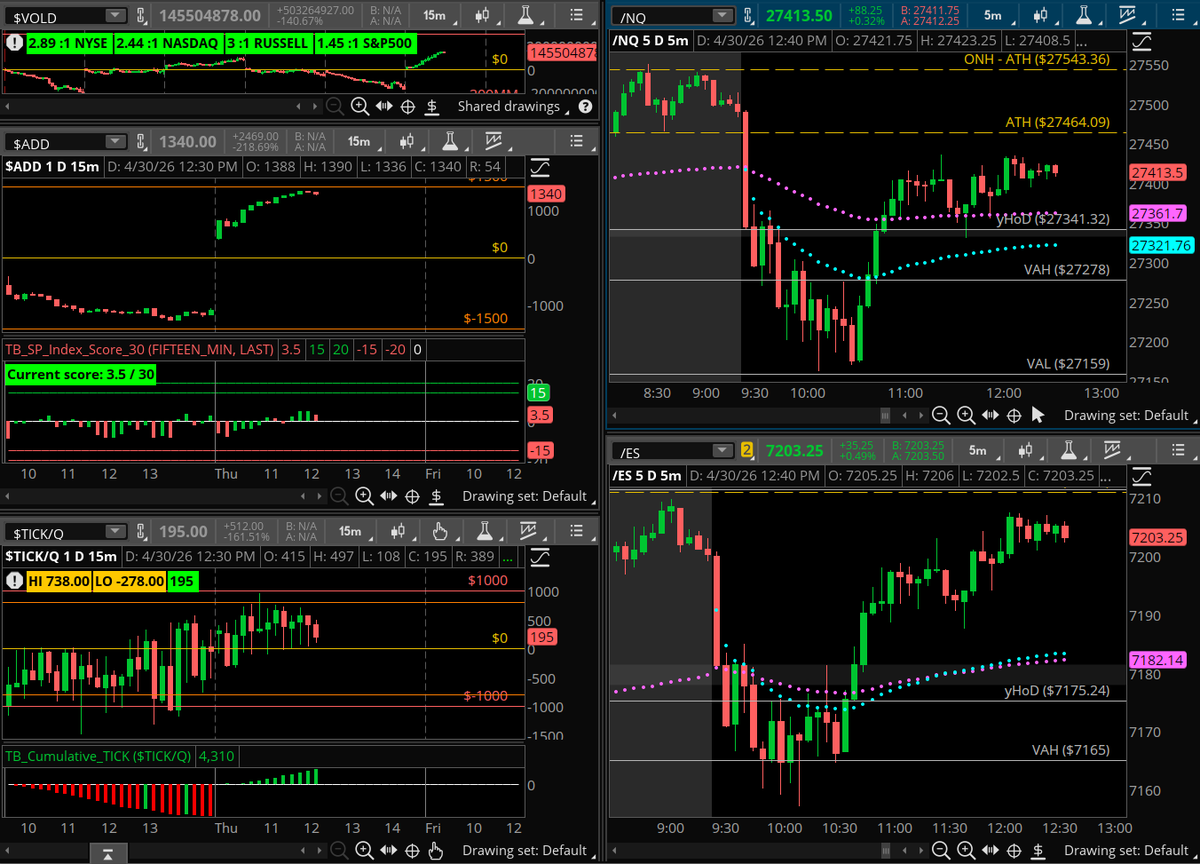Expand the $TICK/Q symbol dropdown arrow
Screen dimensions: 1200x864
coord(117,531)
